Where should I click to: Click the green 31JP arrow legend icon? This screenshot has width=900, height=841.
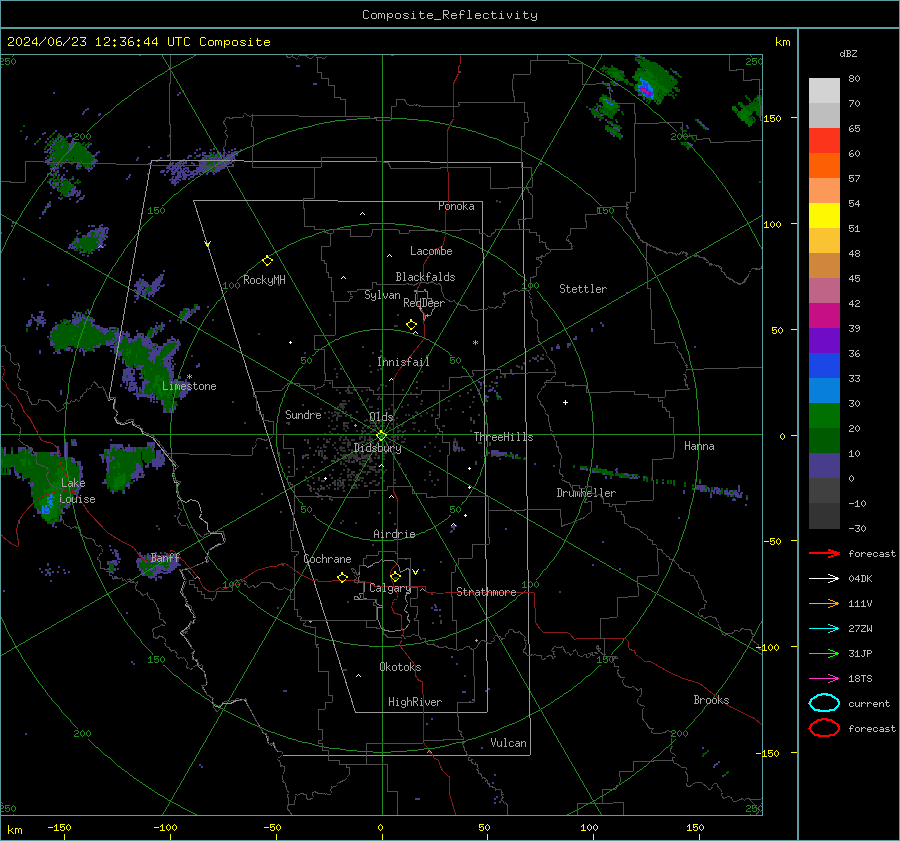coord(824,653)
